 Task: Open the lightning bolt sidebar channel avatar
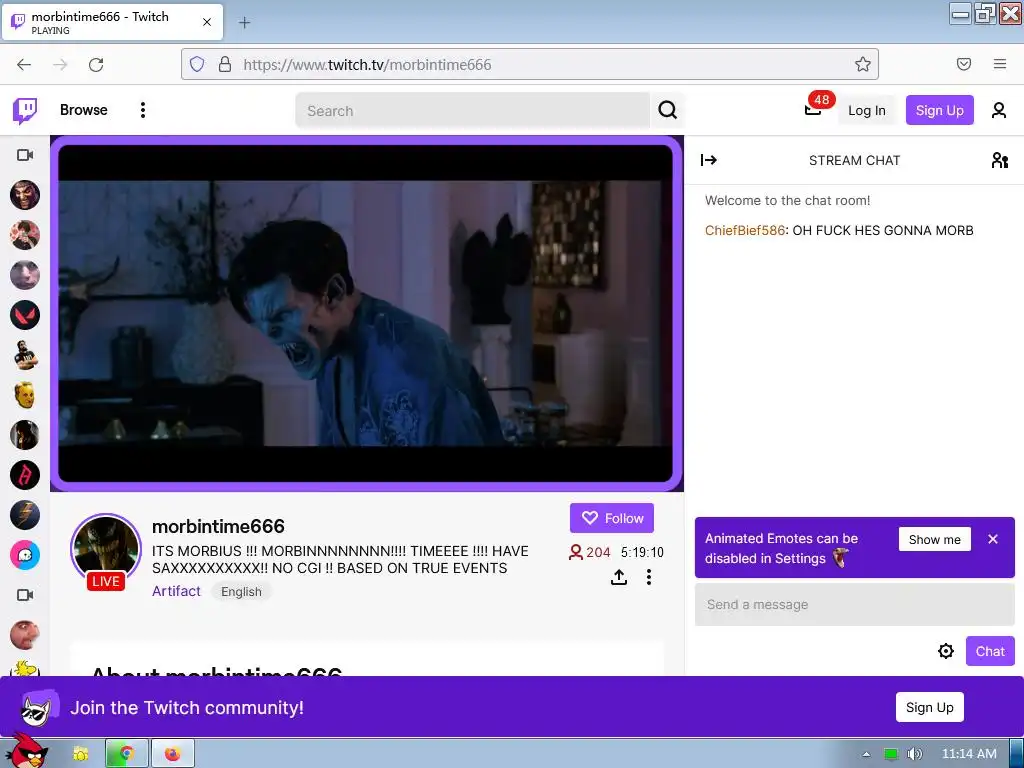pyautogui.click(x=25, y=515)
